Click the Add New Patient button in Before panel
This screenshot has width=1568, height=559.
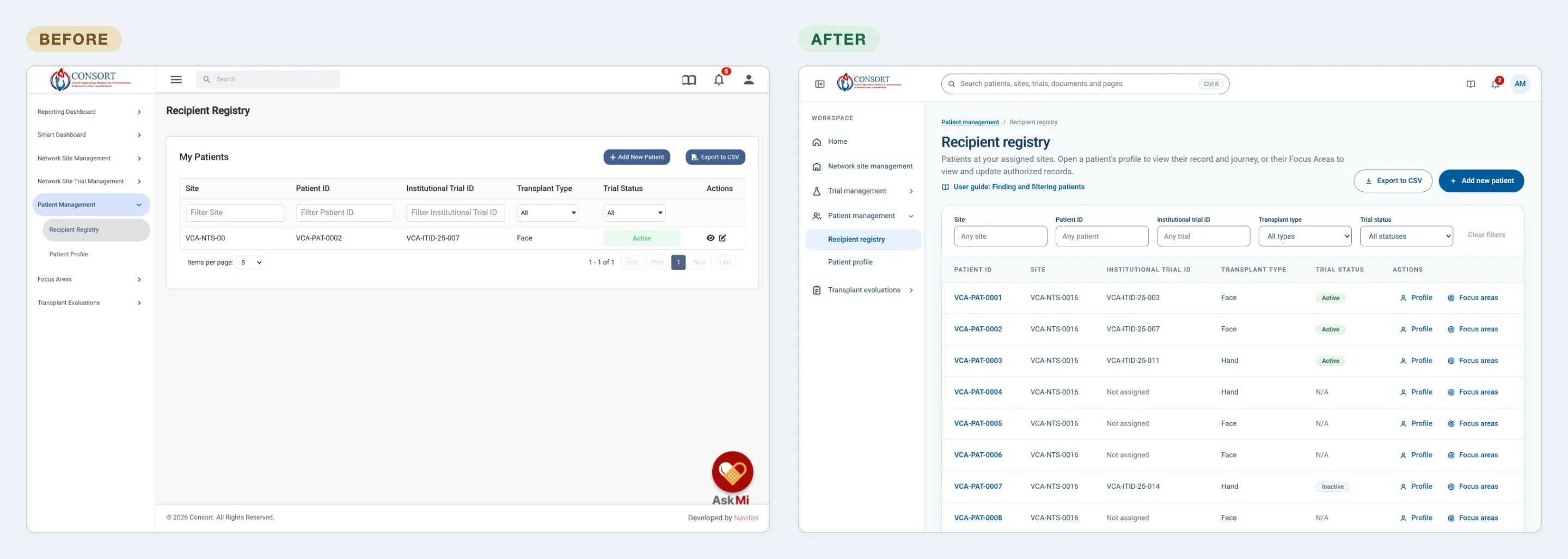coord(636,157)
